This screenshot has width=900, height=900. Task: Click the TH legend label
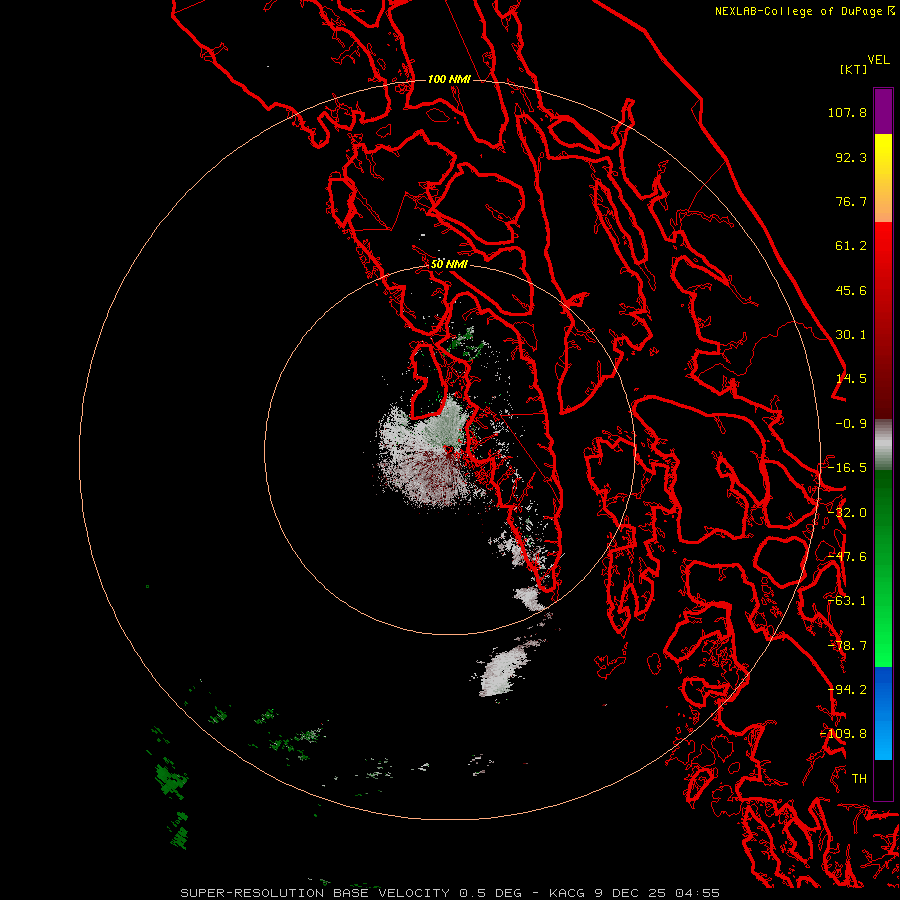(859, 779)
